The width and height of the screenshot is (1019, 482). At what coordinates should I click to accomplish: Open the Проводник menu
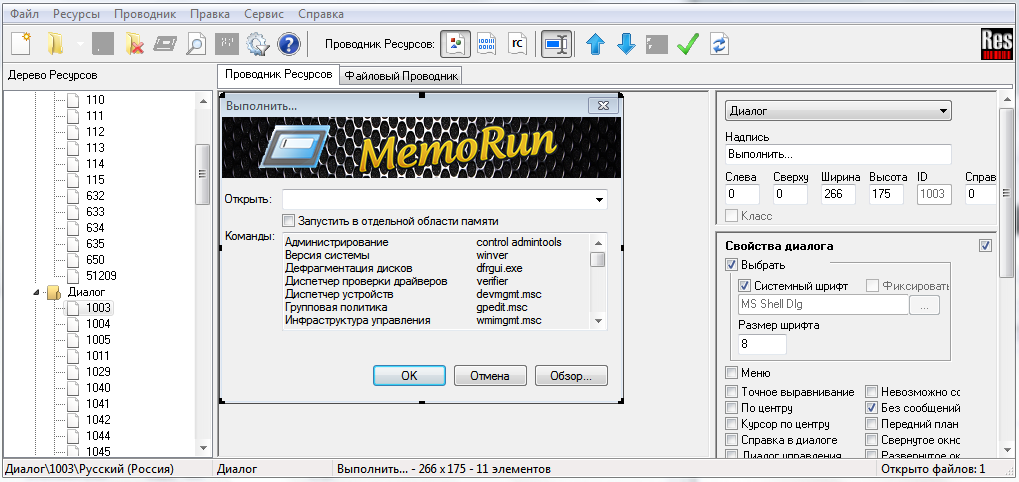[145, 14]
